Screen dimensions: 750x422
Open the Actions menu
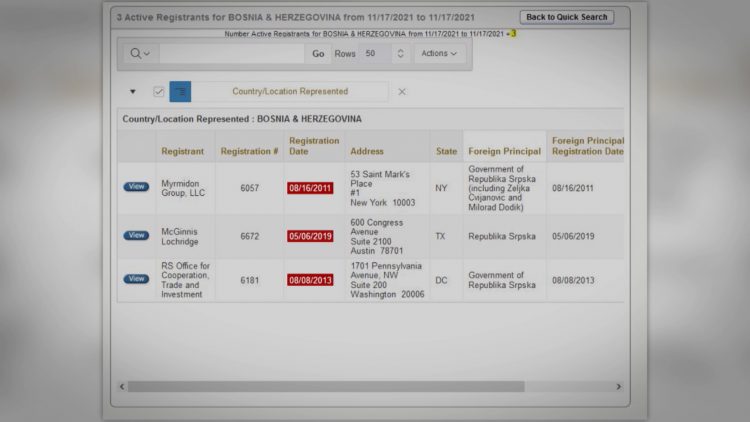(x=439, y=54)
